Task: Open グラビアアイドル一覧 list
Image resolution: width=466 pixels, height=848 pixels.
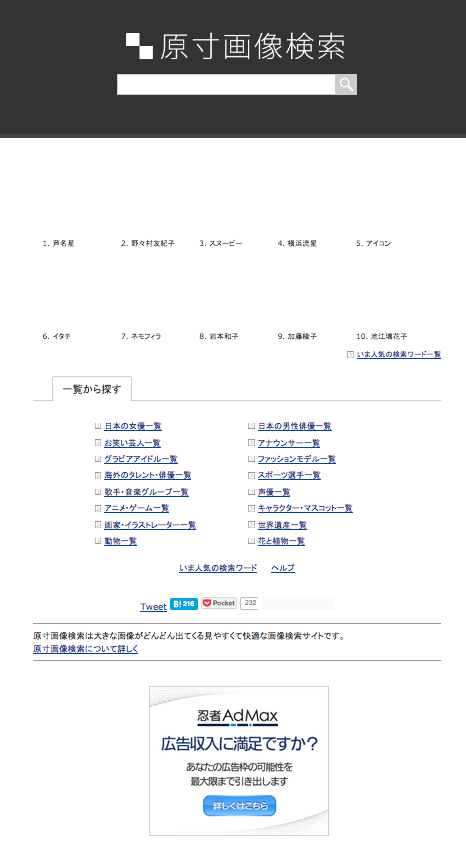Action: (141, 459)
